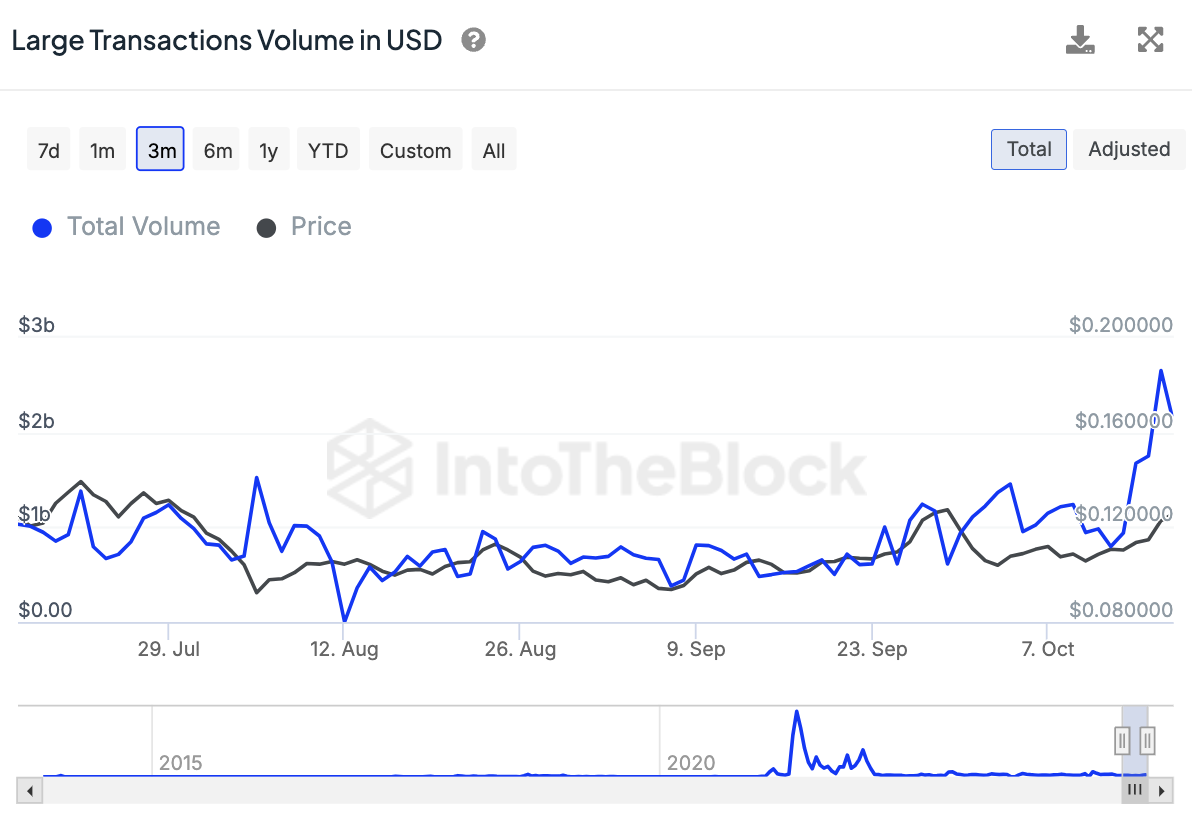Screen dimensions: 1192x820
Task: Select the Total volume view
Action: (1029, 150)
